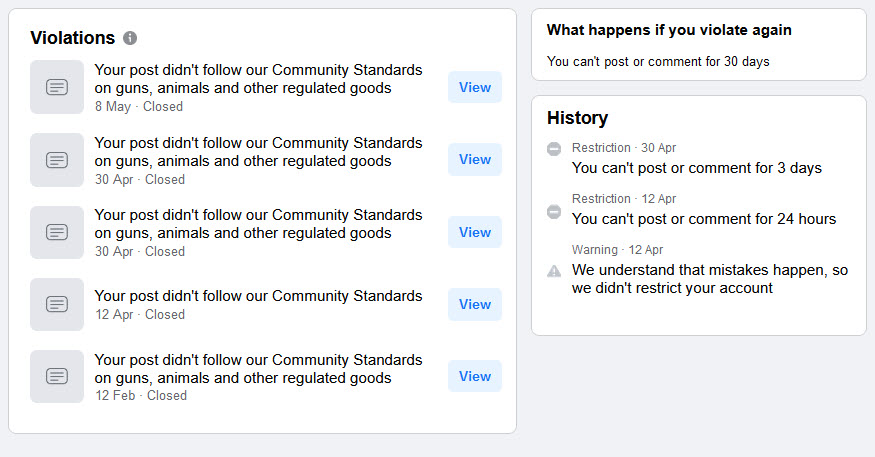
Task: Click restriction icon for 24 hours entry
Action: (x=554, y=211)
